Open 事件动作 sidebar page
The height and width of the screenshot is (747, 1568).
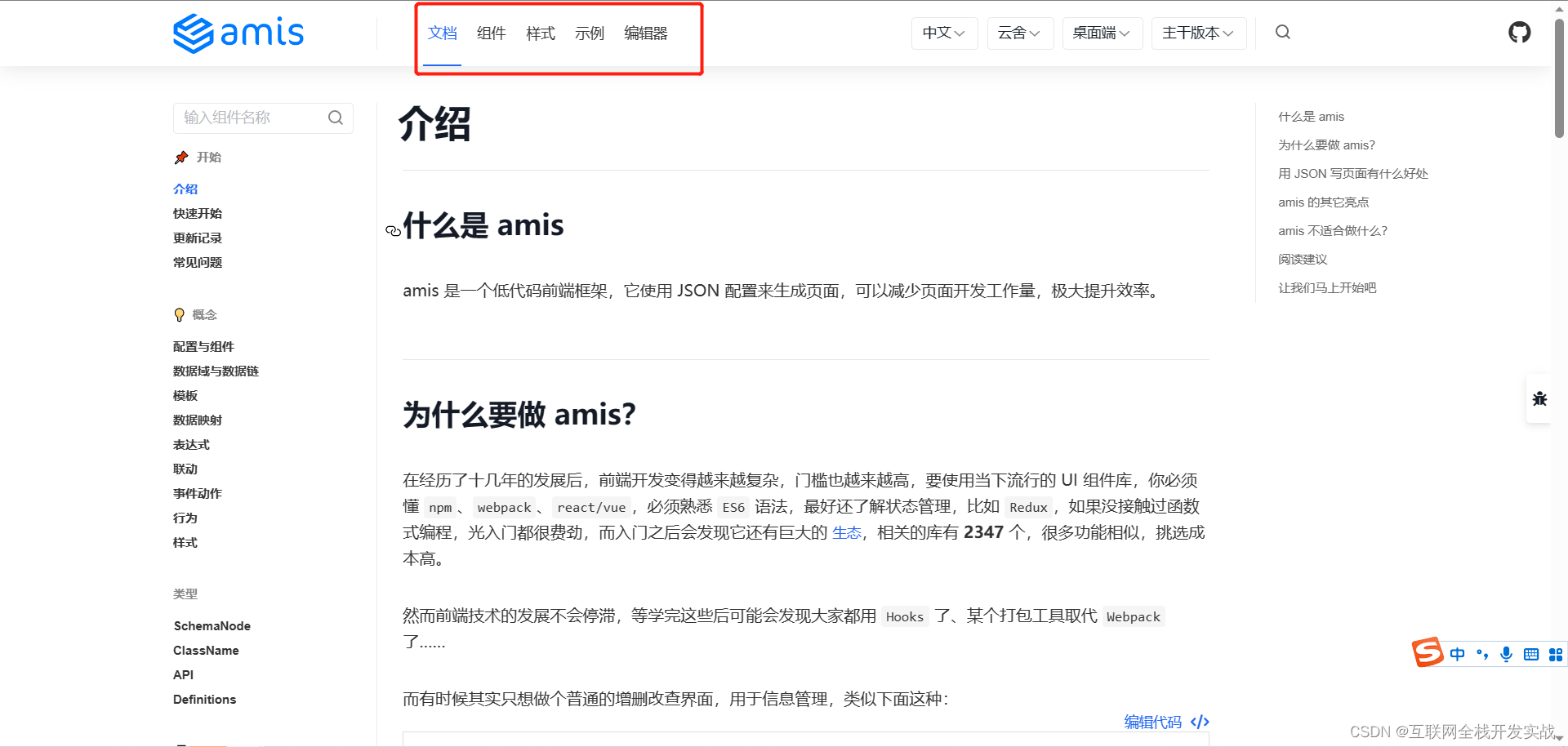198,493
